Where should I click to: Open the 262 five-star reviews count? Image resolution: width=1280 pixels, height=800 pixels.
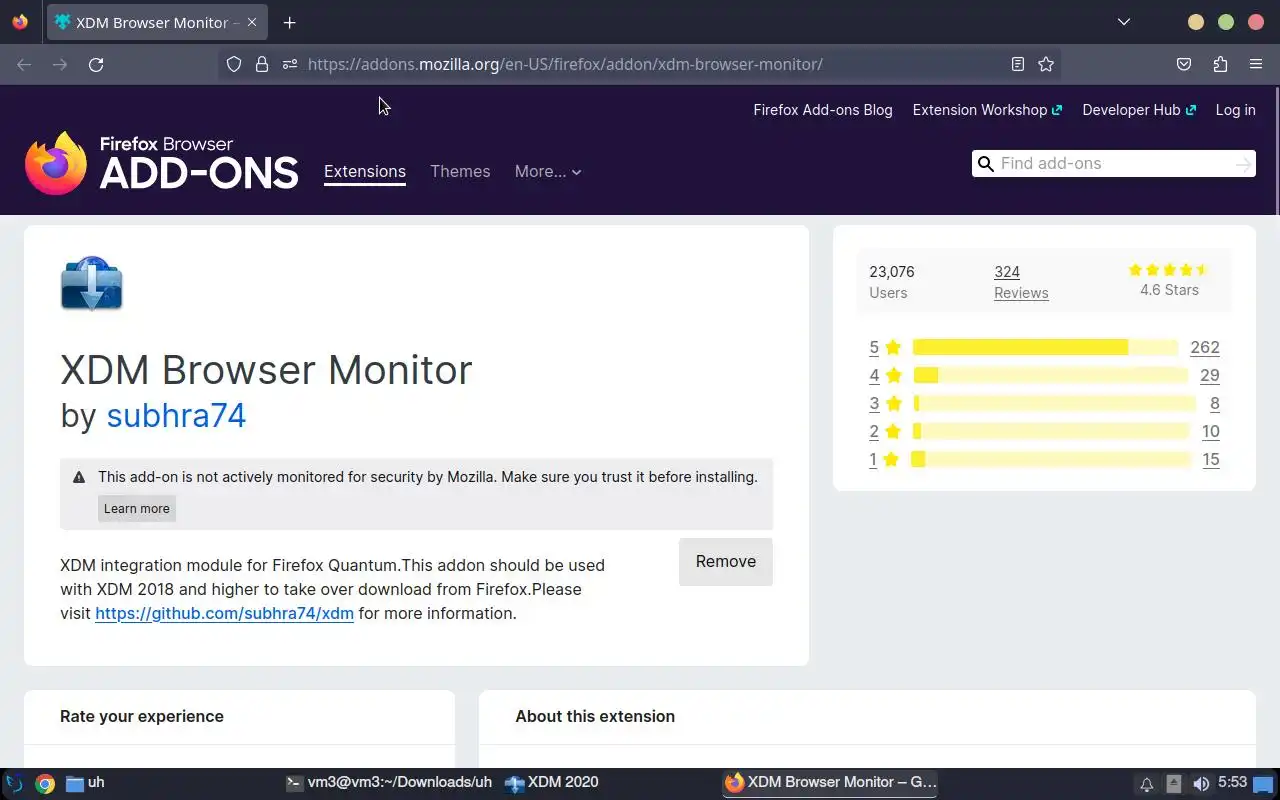[x=1205, y=347]
